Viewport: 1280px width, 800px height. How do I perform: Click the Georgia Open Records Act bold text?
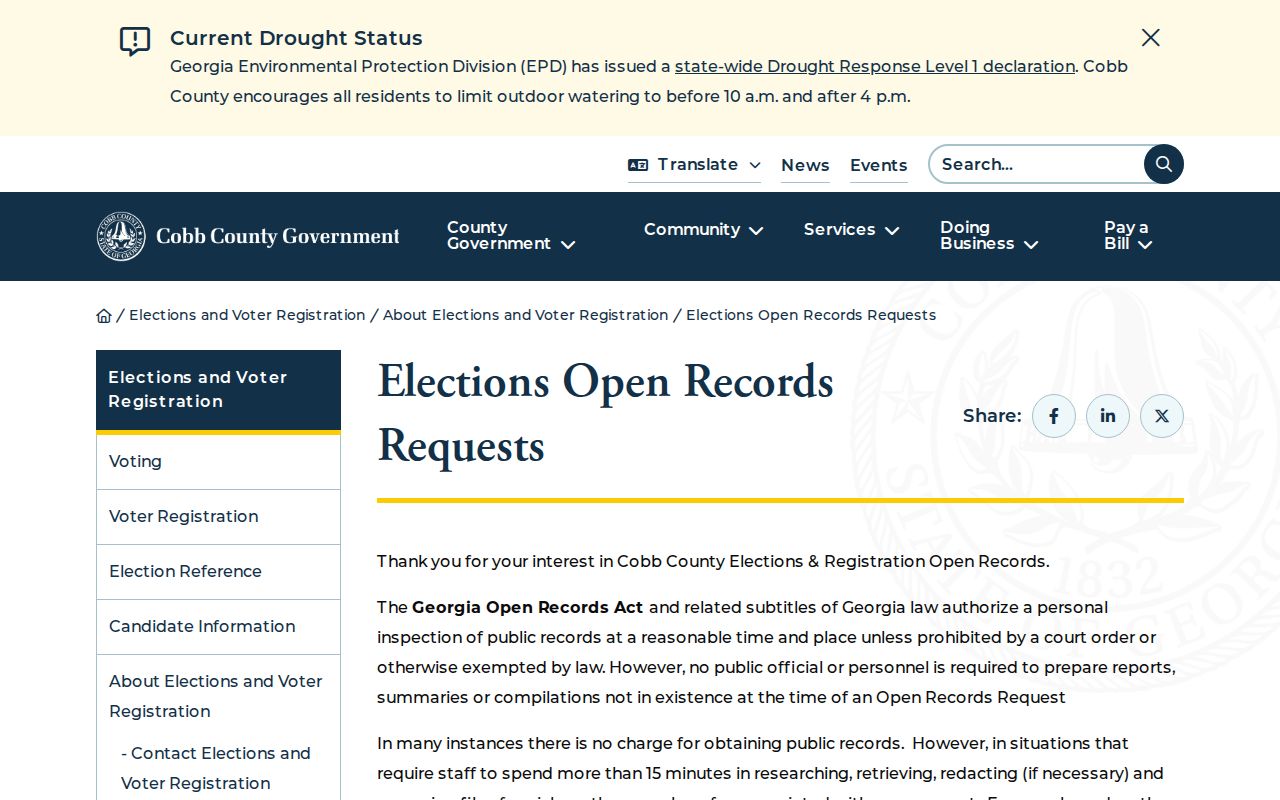click(x=528, y=608)
